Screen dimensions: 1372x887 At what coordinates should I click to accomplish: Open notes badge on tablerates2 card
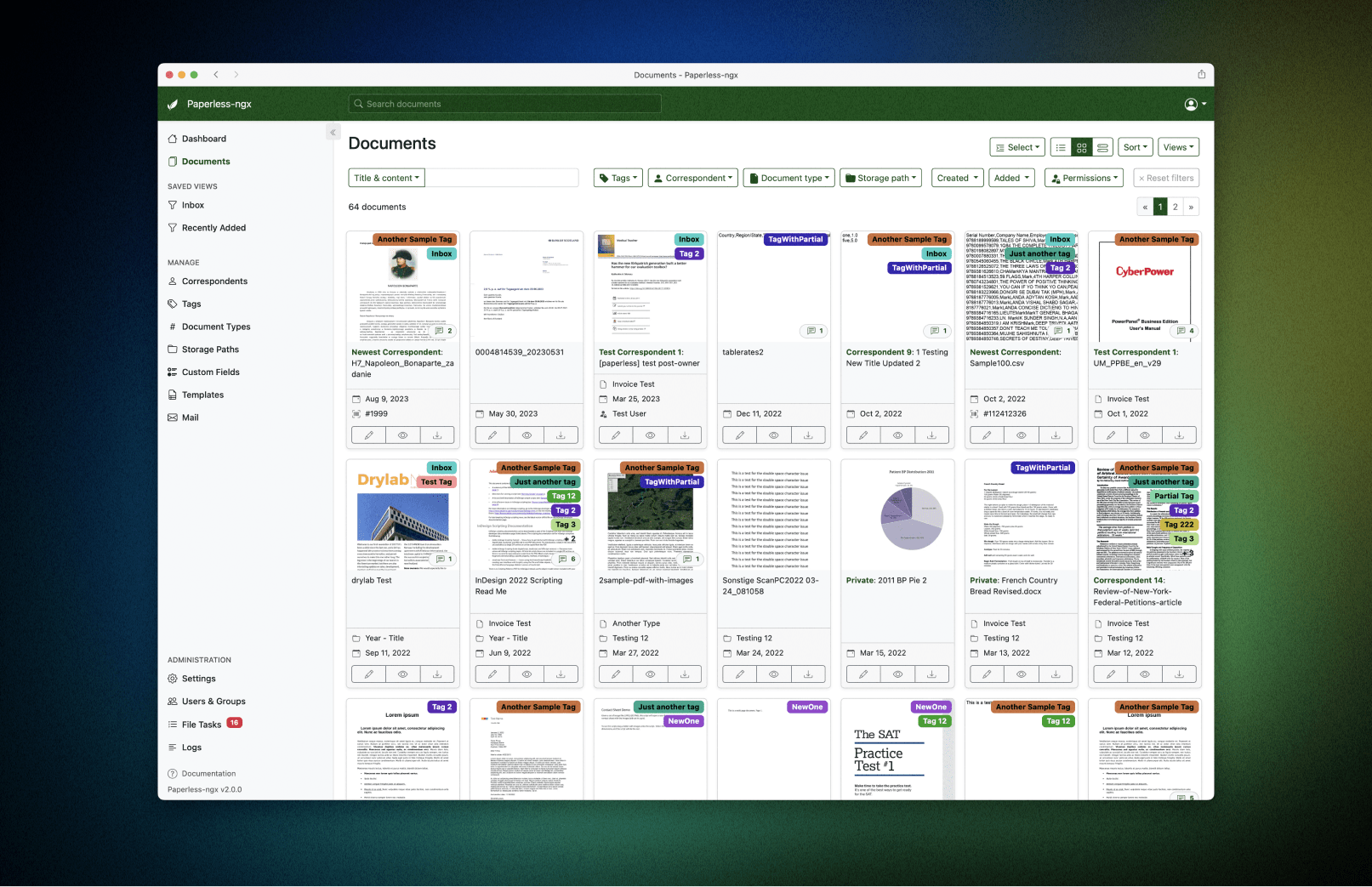pos(815,331)
